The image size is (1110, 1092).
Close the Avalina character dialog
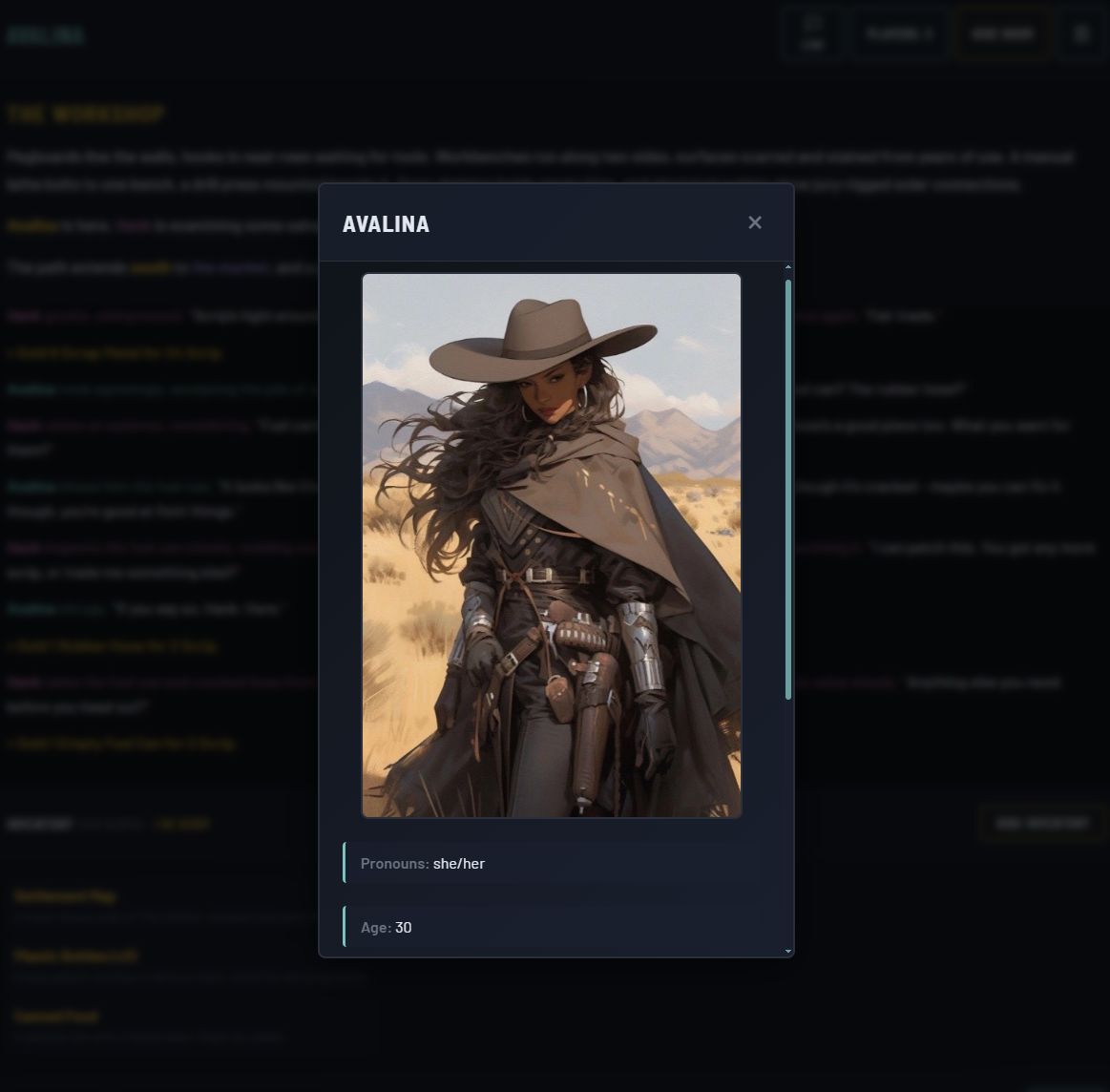coord(755,222)
